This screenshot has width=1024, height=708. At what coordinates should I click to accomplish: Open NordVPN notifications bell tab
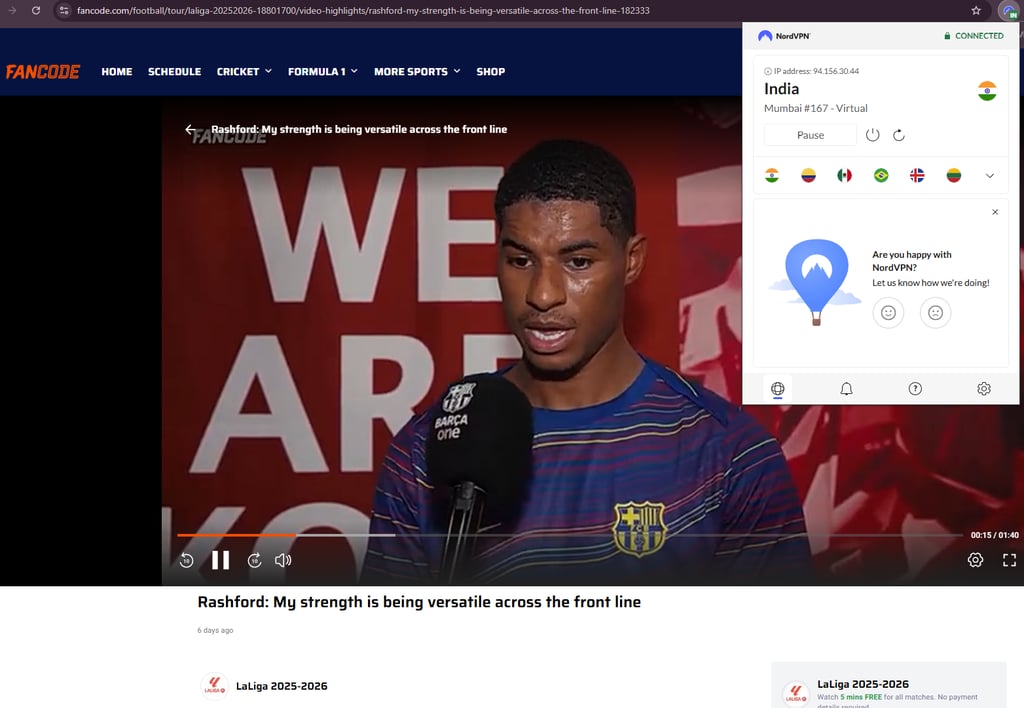846,389
